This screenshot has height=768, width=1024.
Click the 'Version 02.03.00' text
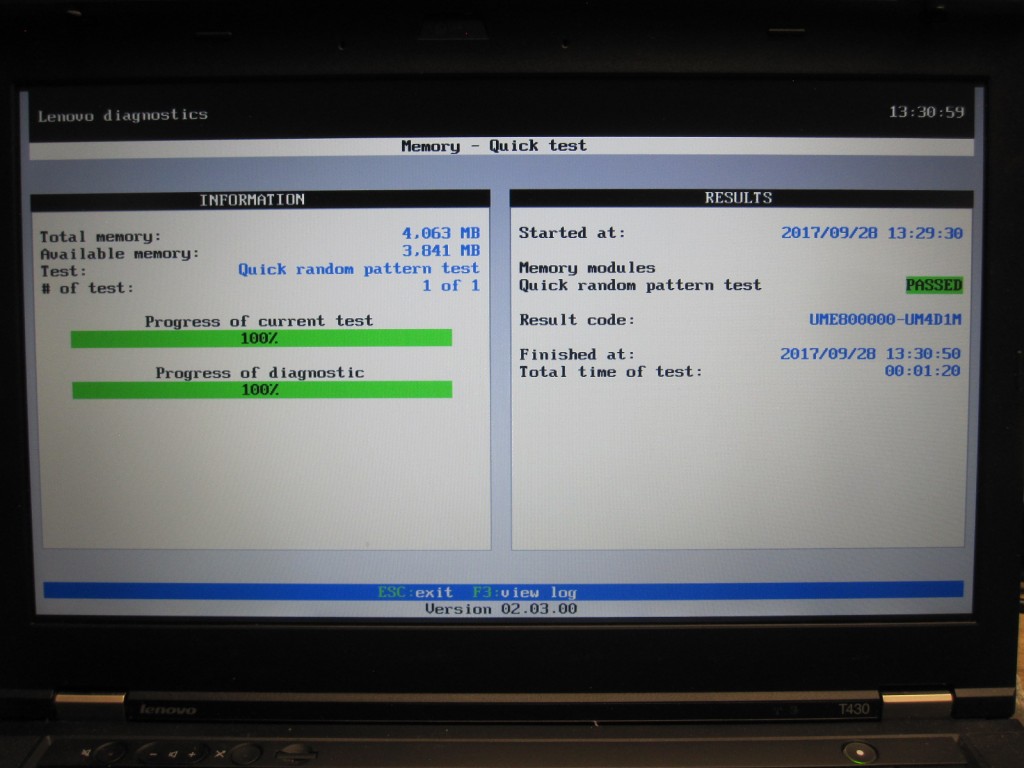pos(501,609)
